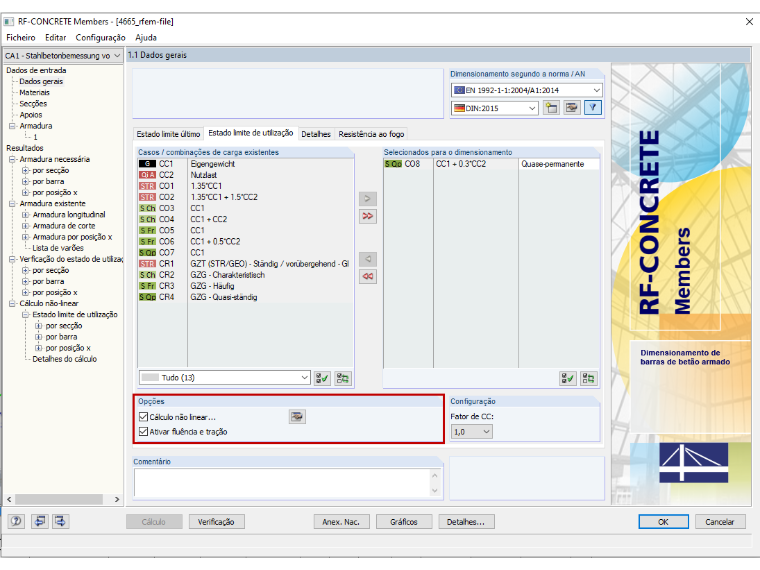The width and height of the screenshot is (760, 570).
Task: Click into the Comentário text field
Action: 282,482
